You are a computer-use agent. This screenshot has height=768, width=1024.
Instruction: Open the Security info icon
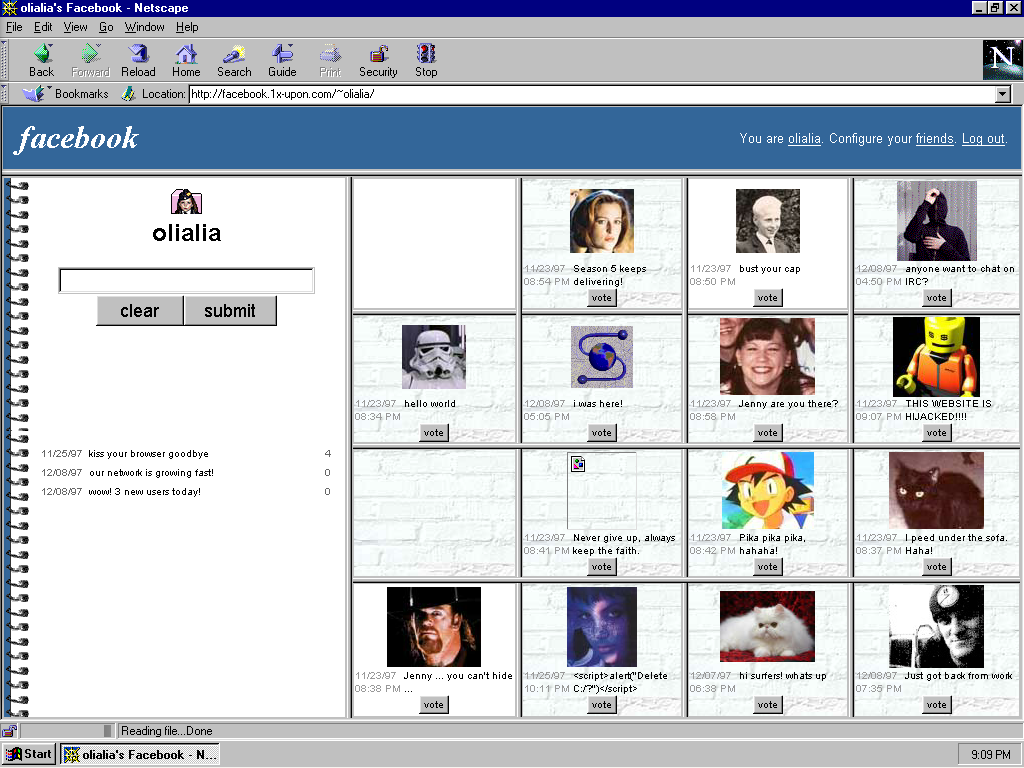click(378, 60)
